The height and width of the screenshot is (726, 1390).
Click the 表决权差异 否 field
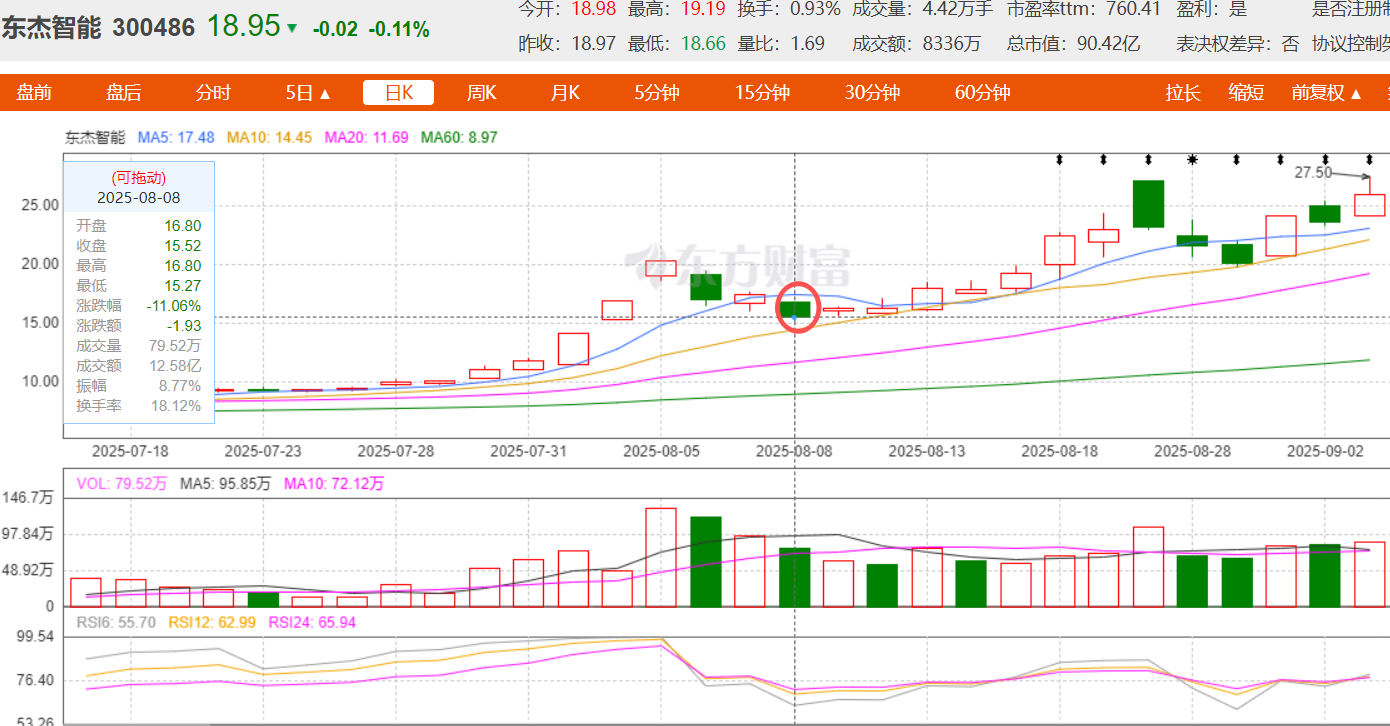coord(1238,43)
